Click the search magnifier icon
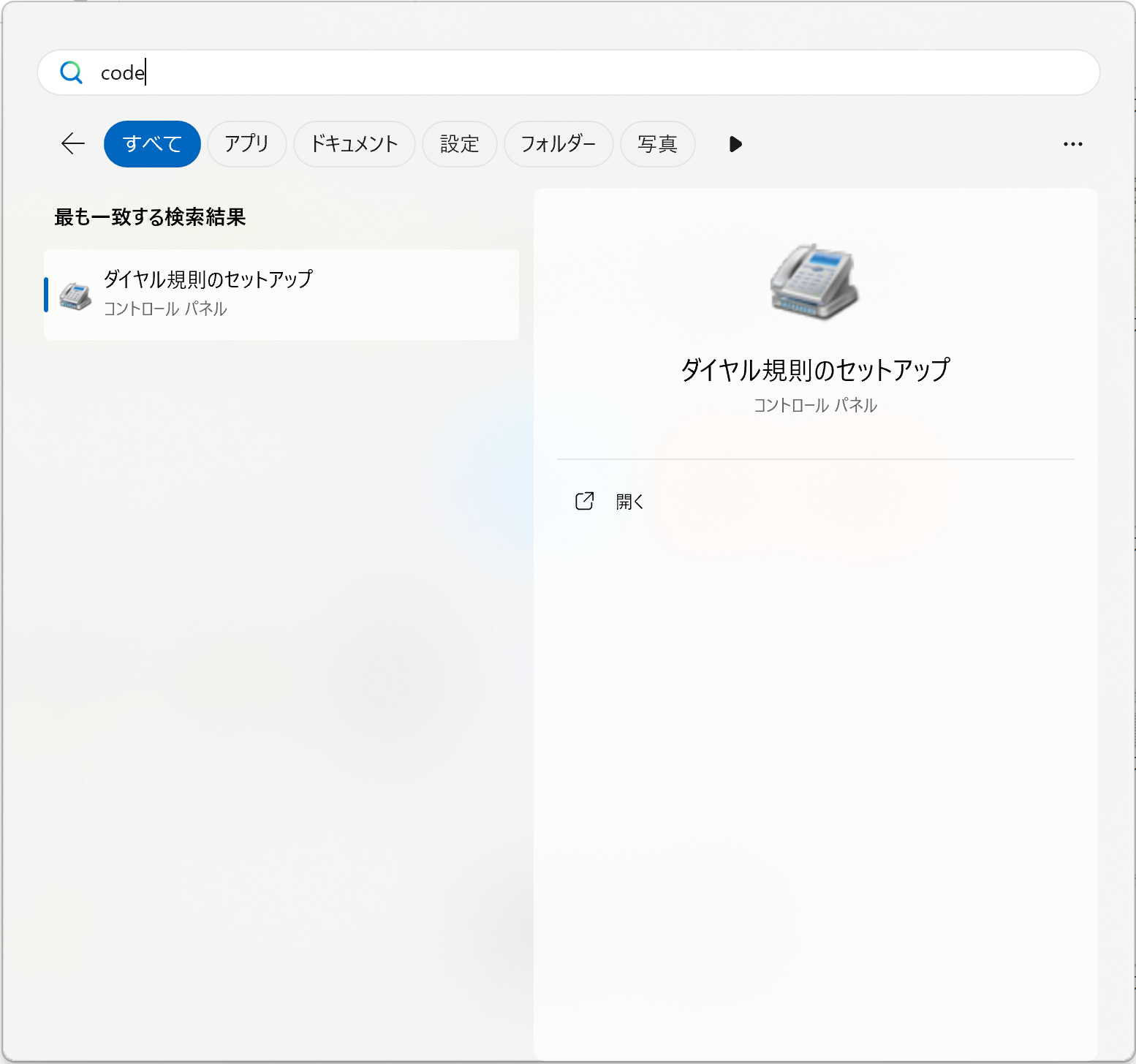Viewport: 1136px width, 1064px height. pyautogui.click(x=71, y=72)
